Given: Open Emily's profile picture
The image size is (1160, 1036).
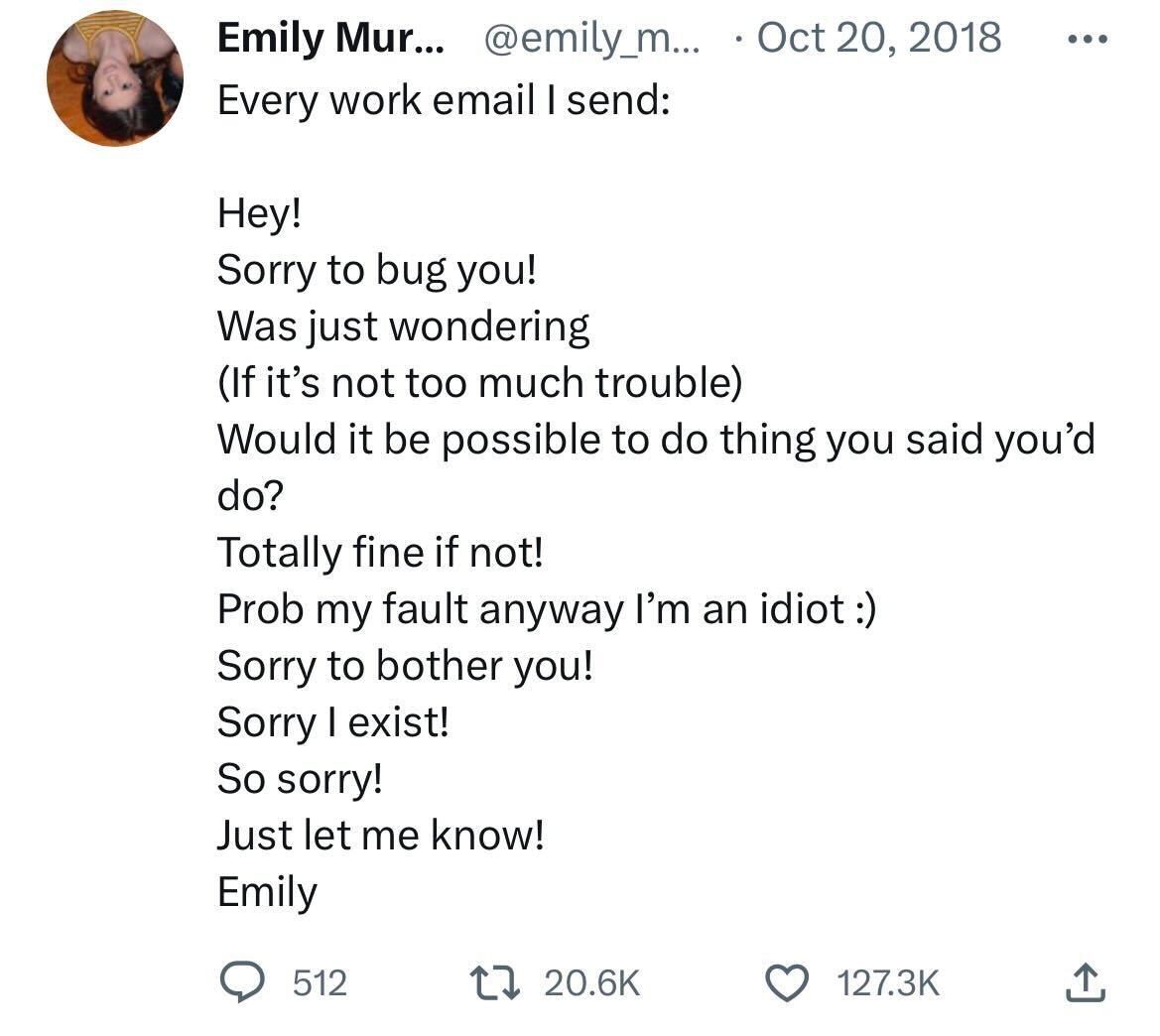Looking at the screenshot, I should coord(115,79).
